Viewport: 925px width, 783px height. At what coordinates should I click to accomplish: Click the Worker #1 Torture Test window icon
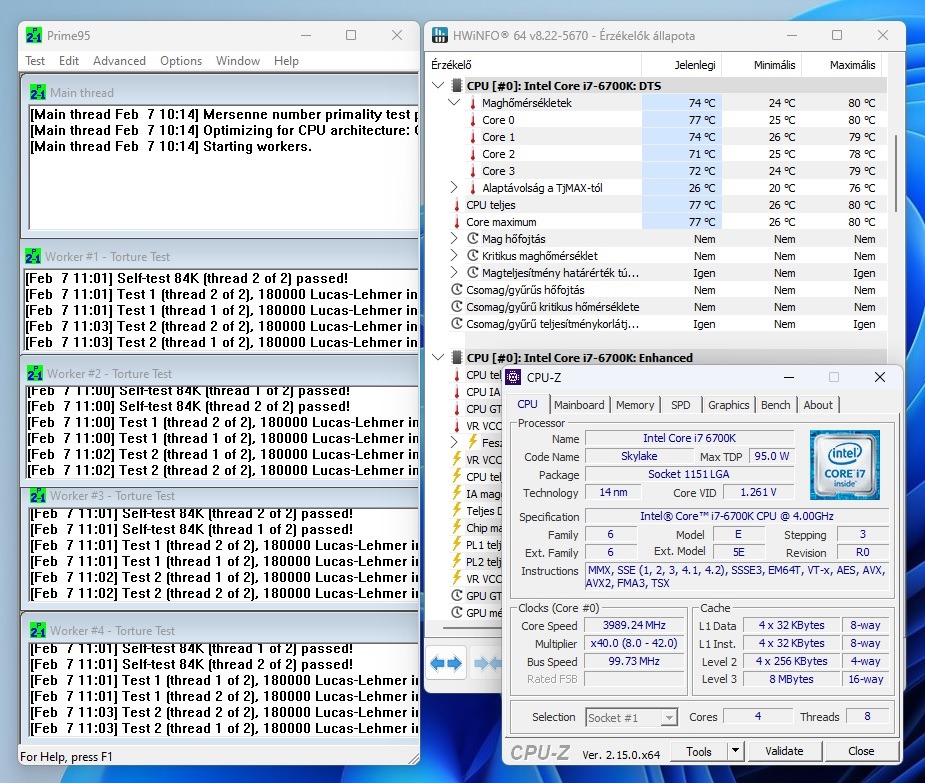34,256
